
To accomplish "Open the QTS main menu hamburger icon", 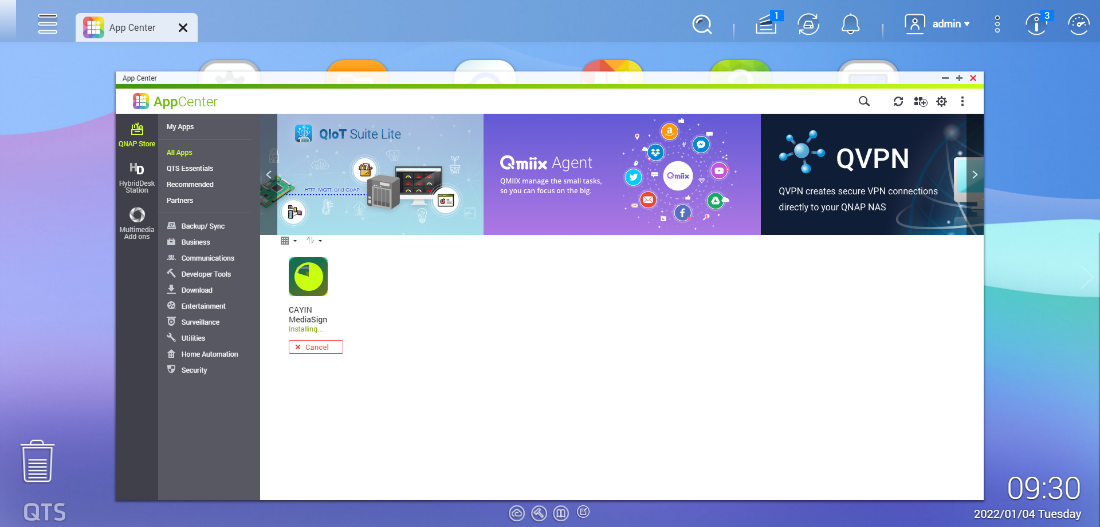I will coord(48,23).
